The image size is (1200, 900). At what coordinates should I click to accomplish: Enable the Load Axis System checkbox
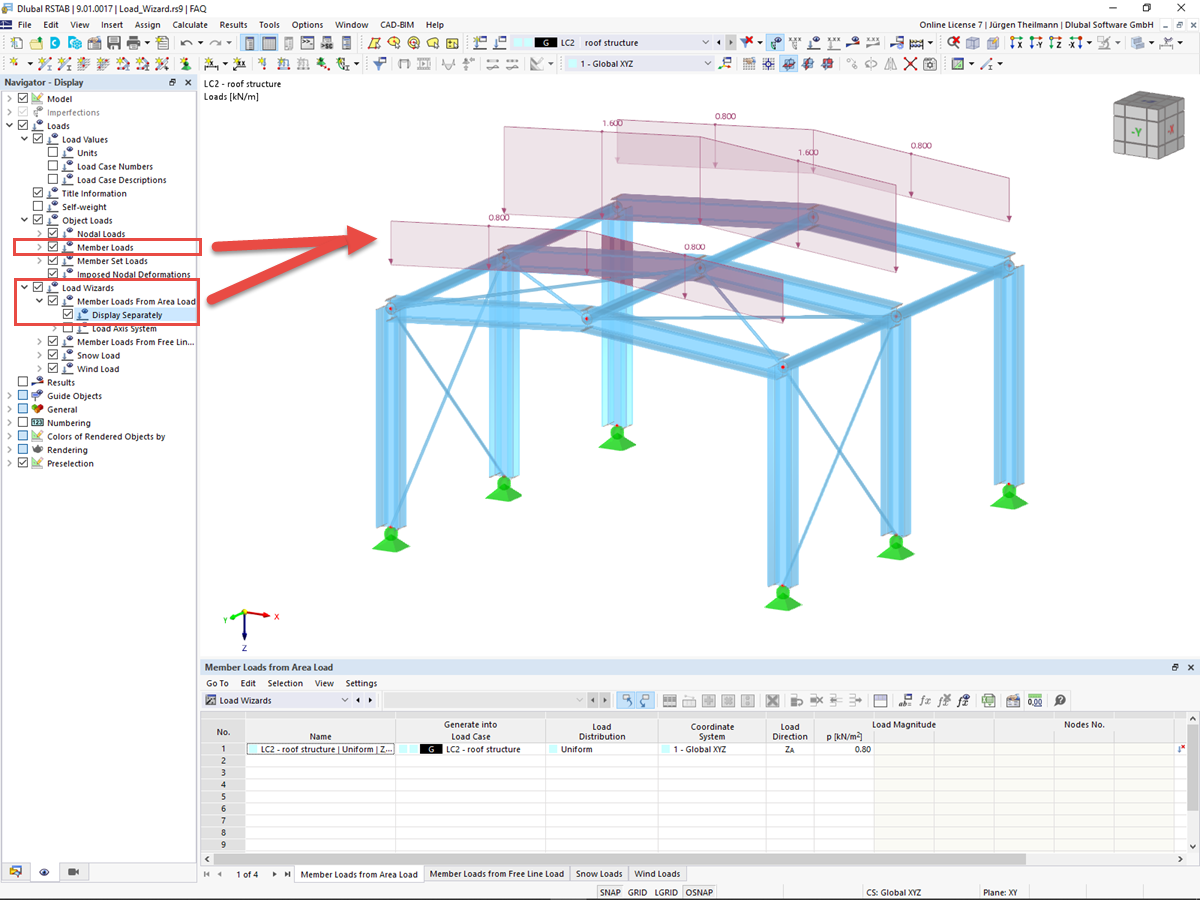68,328
